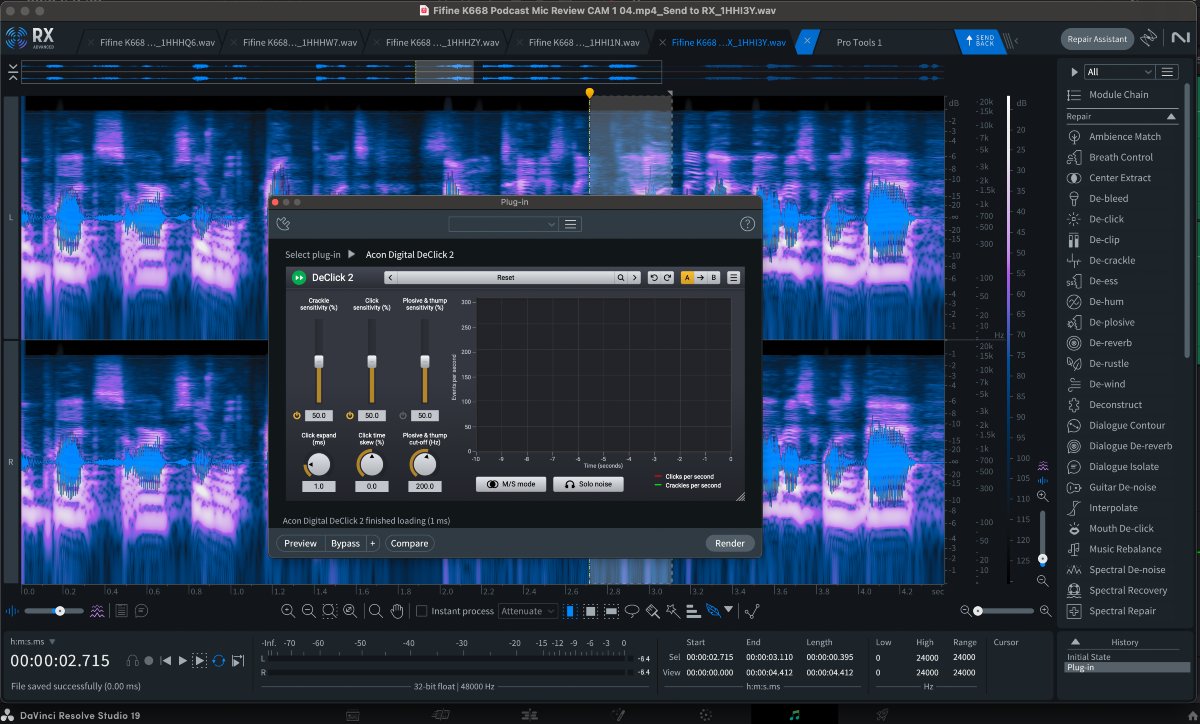The width and height of the screenshot is (1200, 724).
Task: Click the DeClick 2 undo arrow
Action: [654, 277]
